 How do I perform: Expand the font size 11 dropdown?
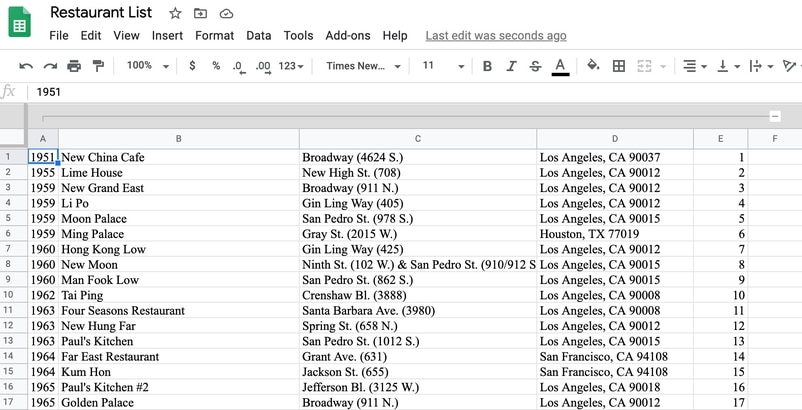click(442, 66)
